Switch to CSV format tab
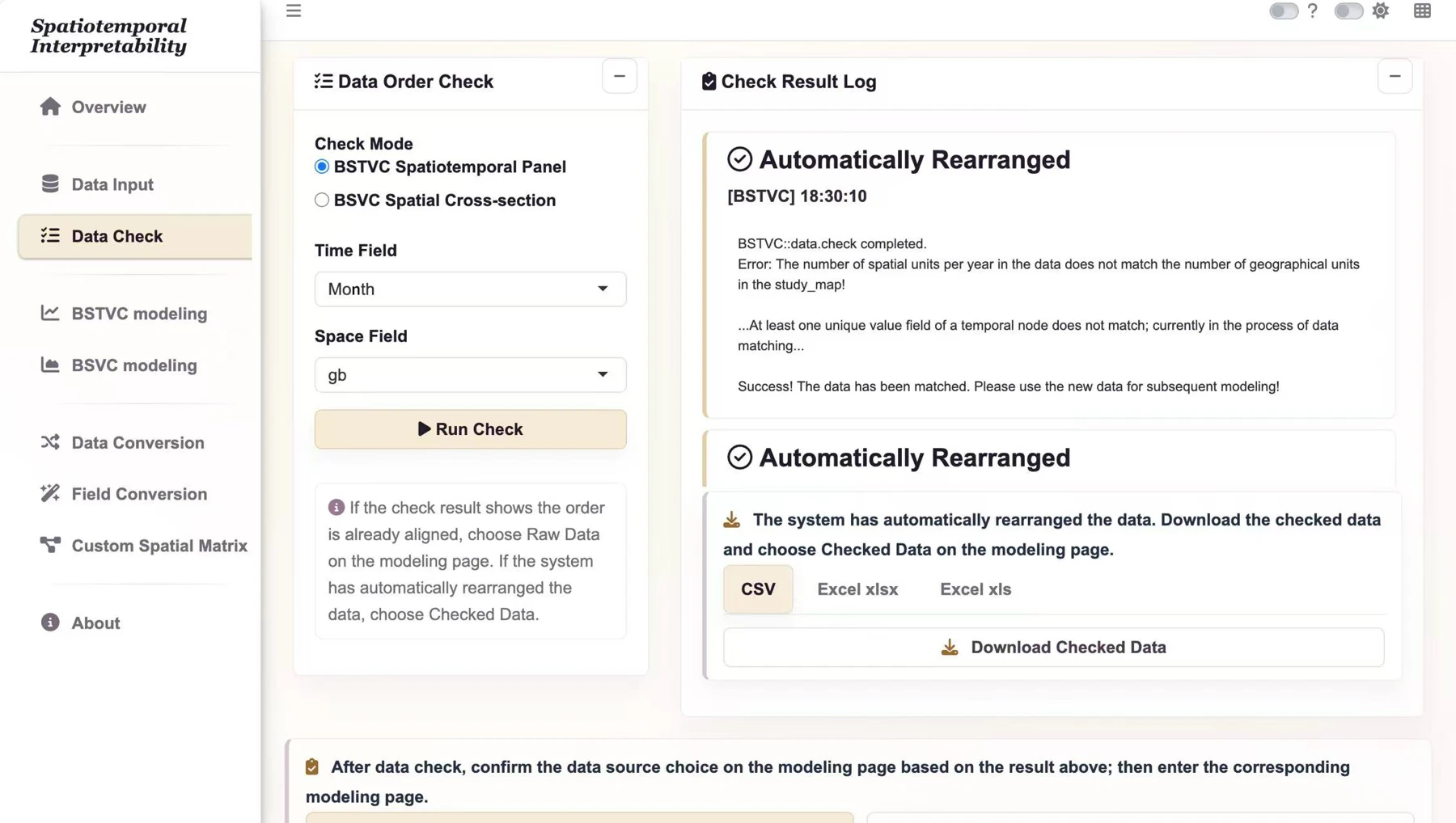This screenshot has width=1456, height=823. (x=758, y=589)
